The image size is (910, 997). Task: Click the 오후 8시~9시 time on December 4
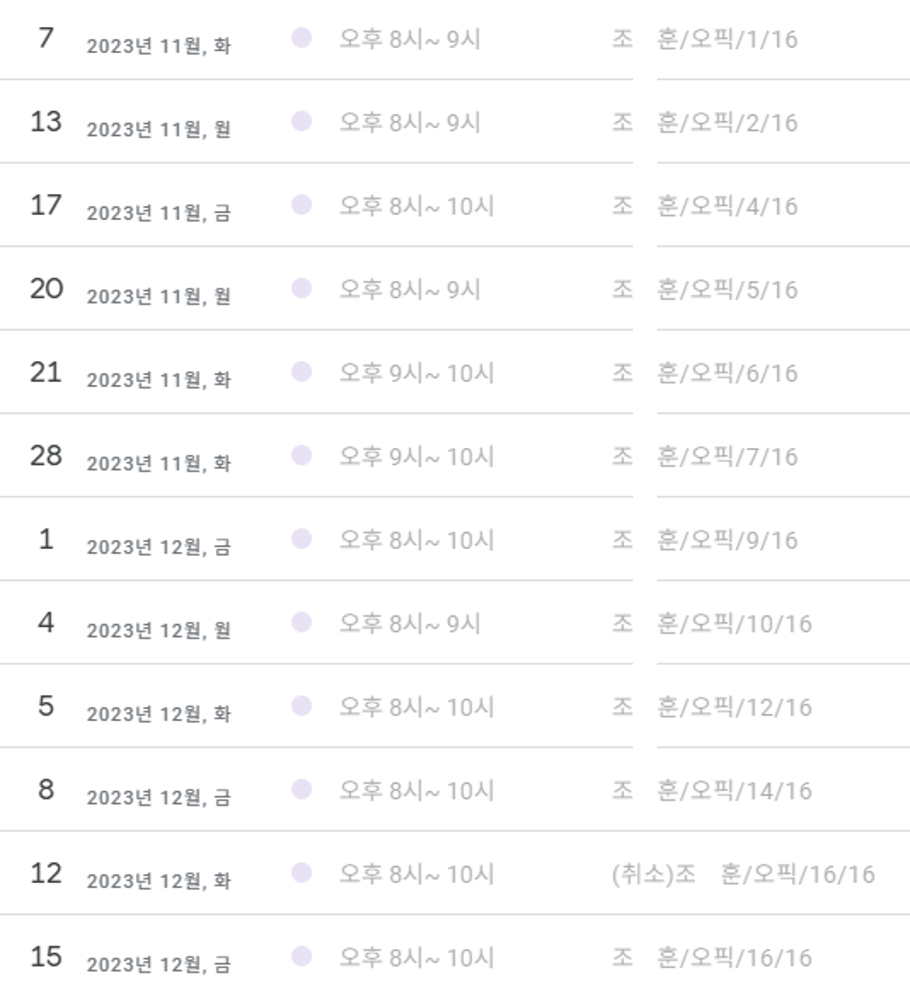click(x=410, y=623)
